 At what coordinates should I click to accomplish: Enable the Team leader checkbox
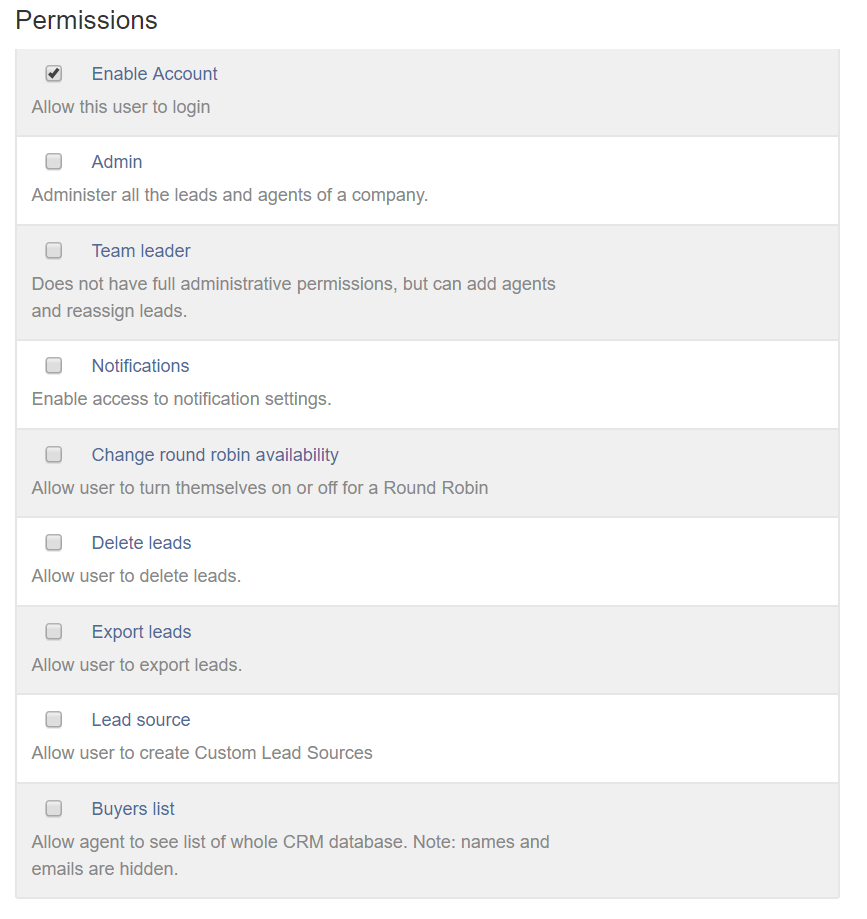pyautogui.click(x=54, y=250)
